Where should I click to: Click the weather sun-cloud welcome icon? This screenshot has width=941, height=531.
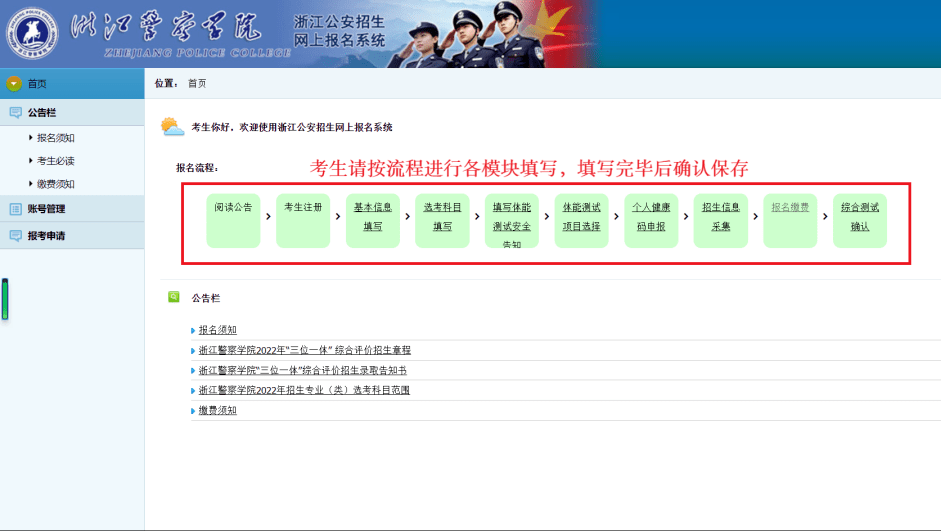pos(172,127)
